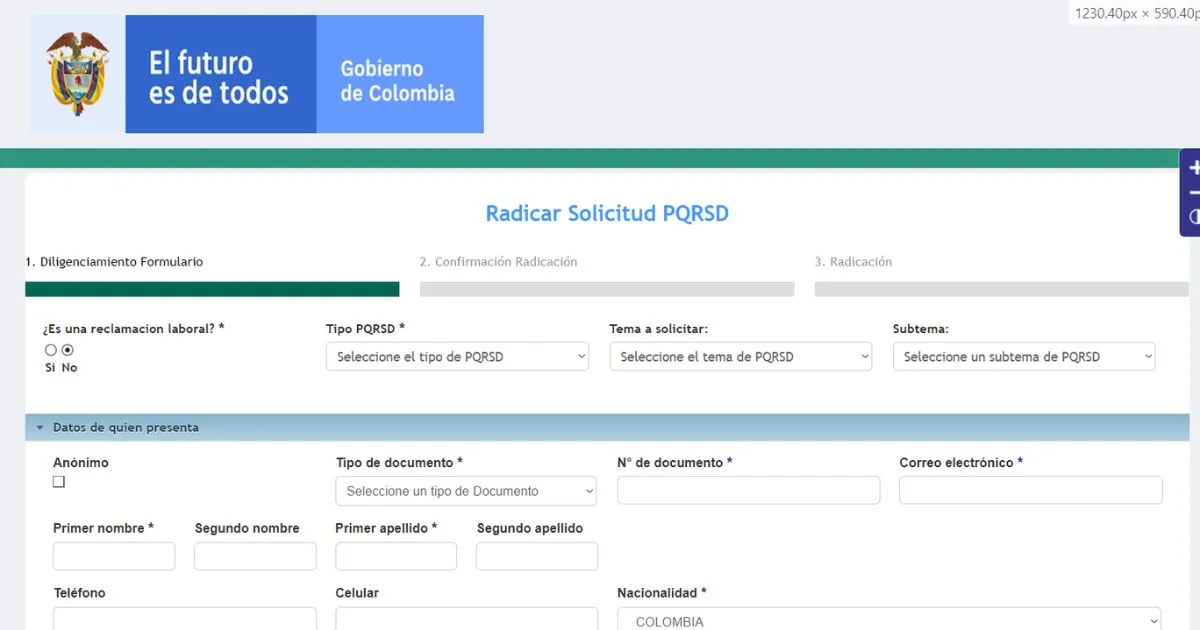Focus the Primer nombre field
Viewport: 1200px width, 630px height.
[114, 556]
